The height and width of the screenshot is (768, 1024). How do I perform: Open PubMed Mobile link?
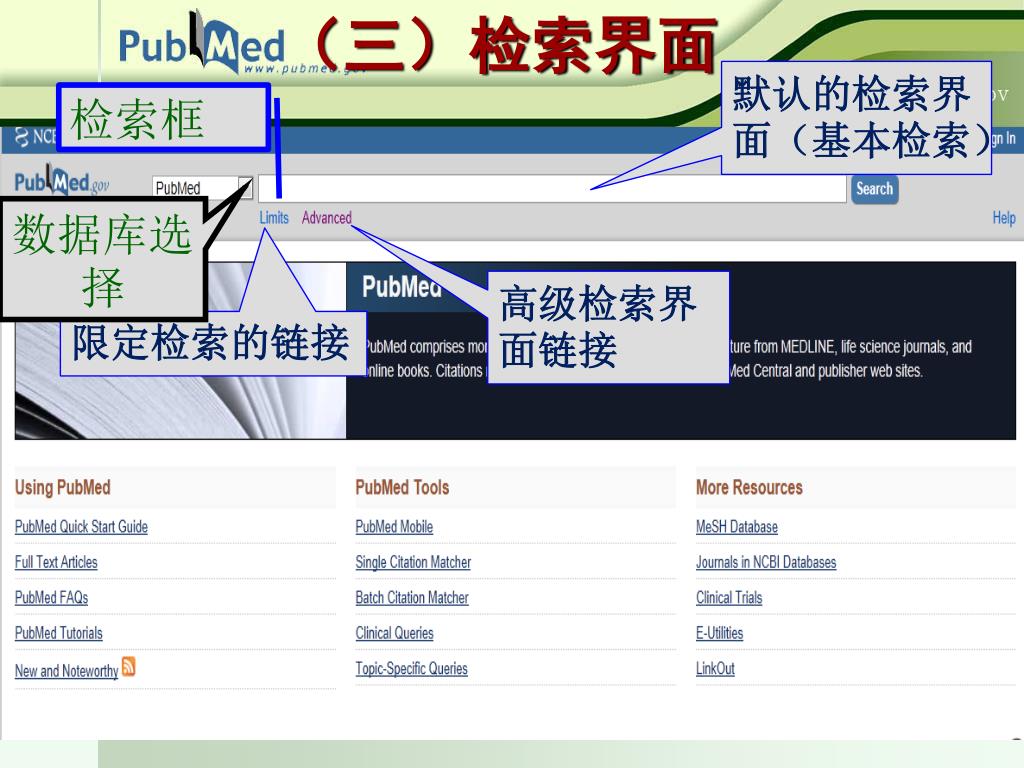tap(394, 527)
